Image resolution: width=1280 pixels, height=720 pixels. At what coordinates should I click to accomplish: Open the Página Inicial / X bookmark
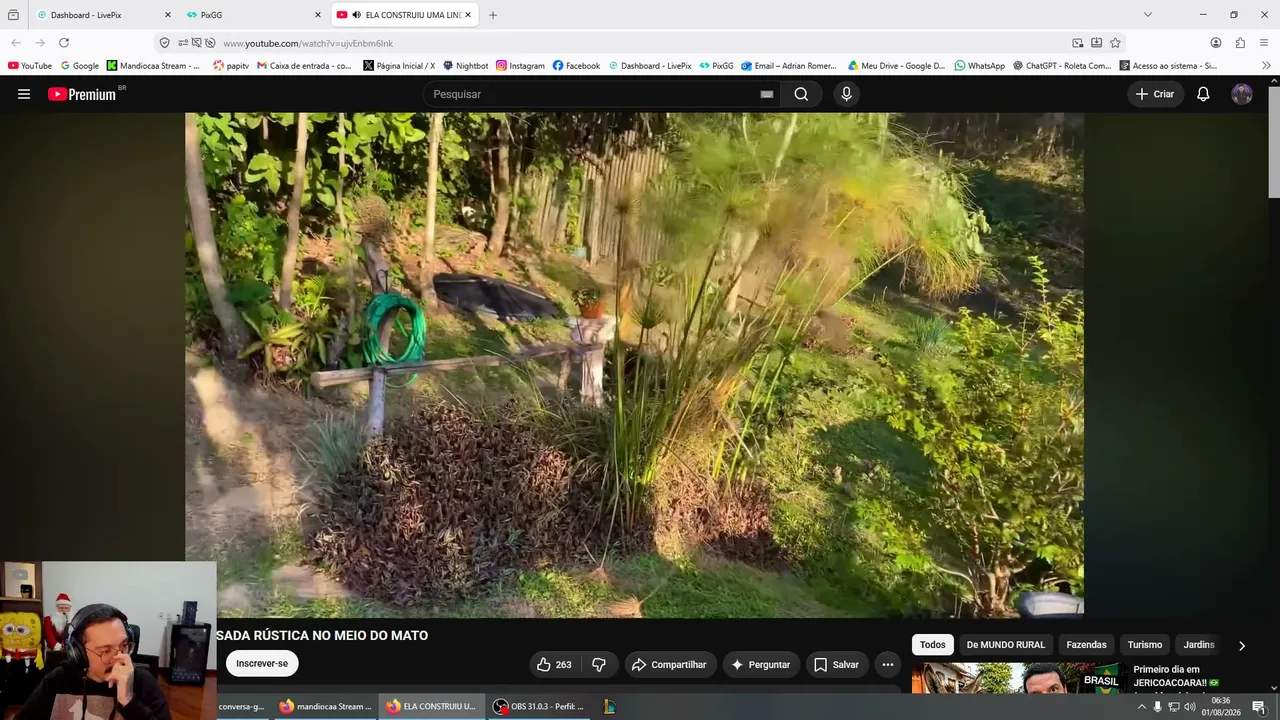[x=399, y=66]
